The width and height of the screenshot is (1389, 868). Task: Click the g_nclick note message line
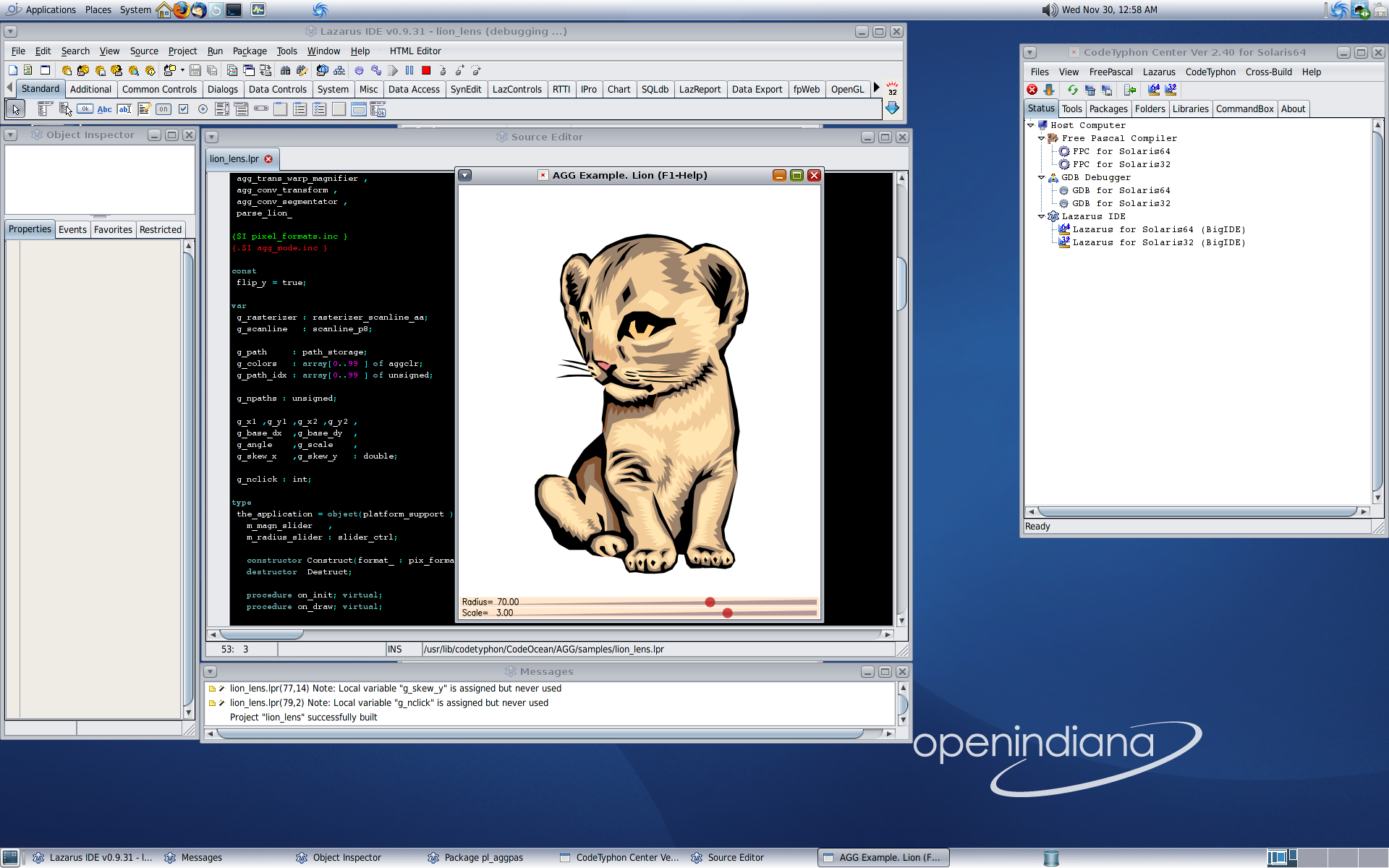tap(389, 703)
